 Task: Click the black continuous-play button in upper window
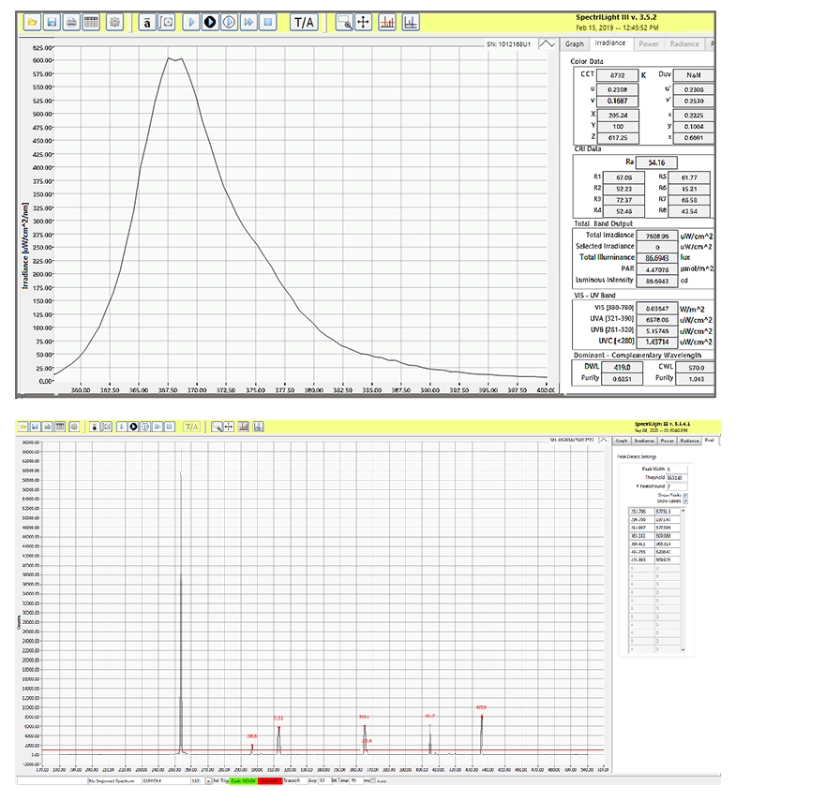(210, 22)
